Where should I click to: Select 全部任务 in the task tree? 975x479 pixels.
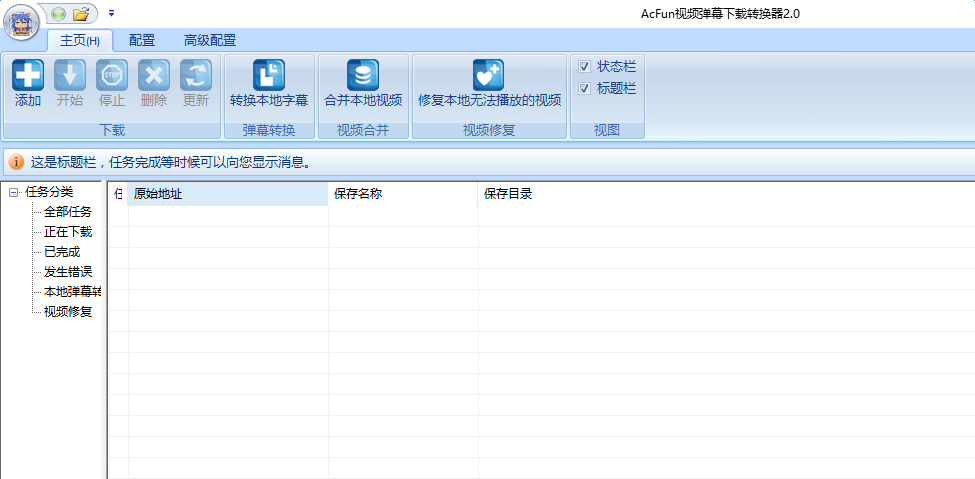(x=68, y=212)
